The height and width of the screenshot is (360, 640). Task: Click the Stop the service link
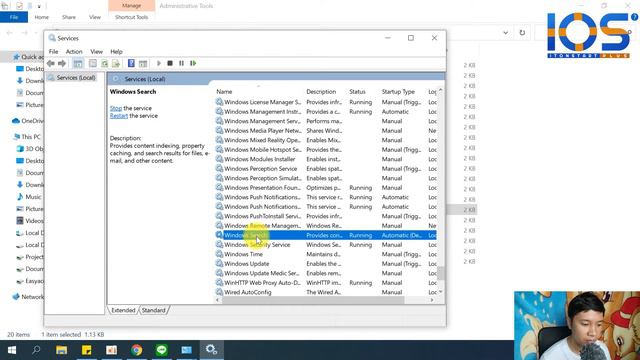[116, 108]
